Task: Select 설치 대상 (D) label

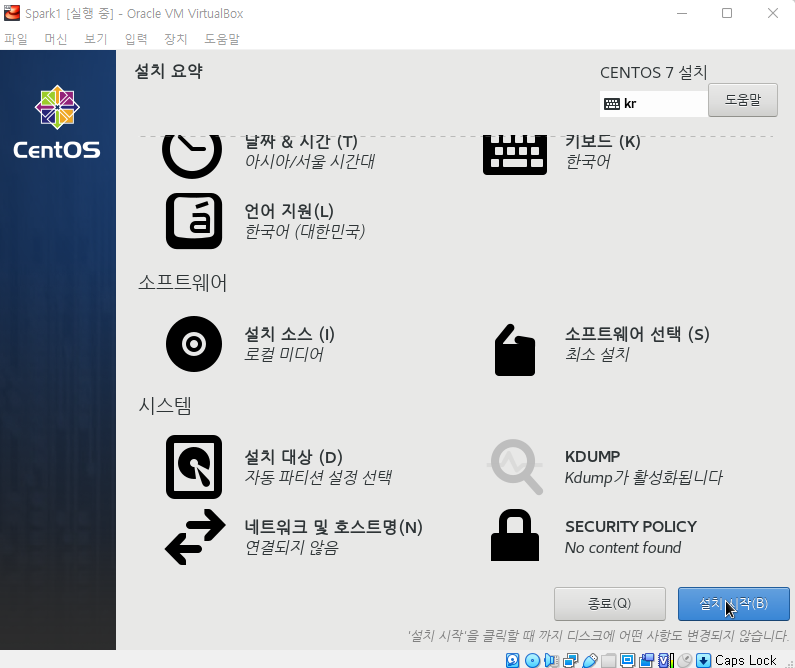Action: (294, 457)
